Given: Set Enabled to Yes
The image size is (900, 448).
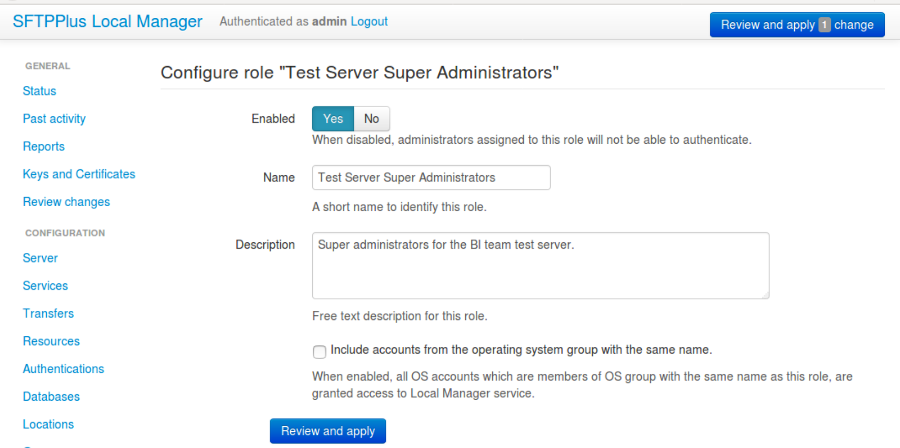Looking at the screenshot, I should click(333, 119).
